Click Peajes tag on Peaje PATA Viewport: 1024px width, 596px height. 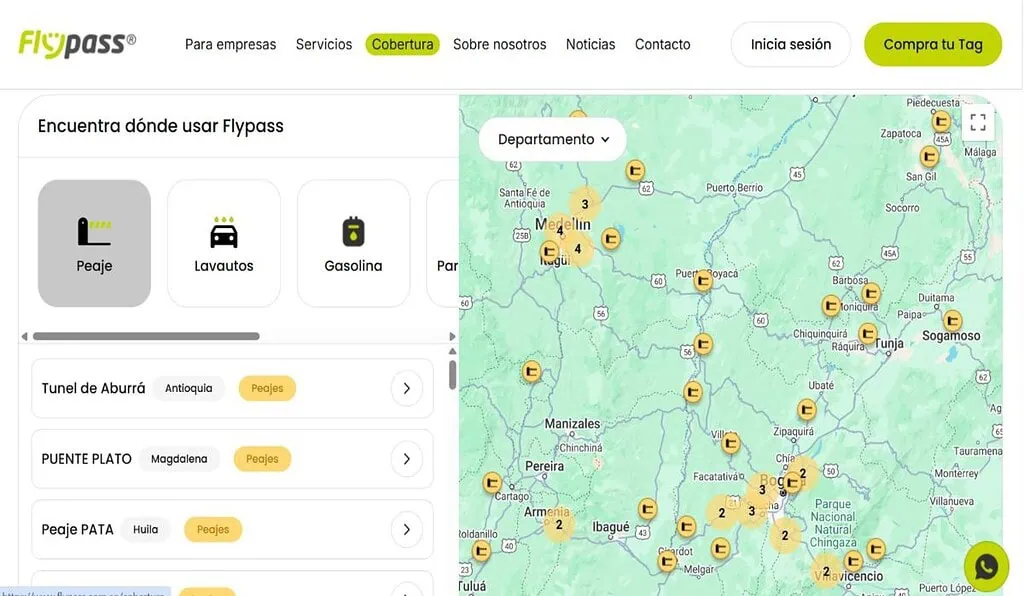pos(213,529)
